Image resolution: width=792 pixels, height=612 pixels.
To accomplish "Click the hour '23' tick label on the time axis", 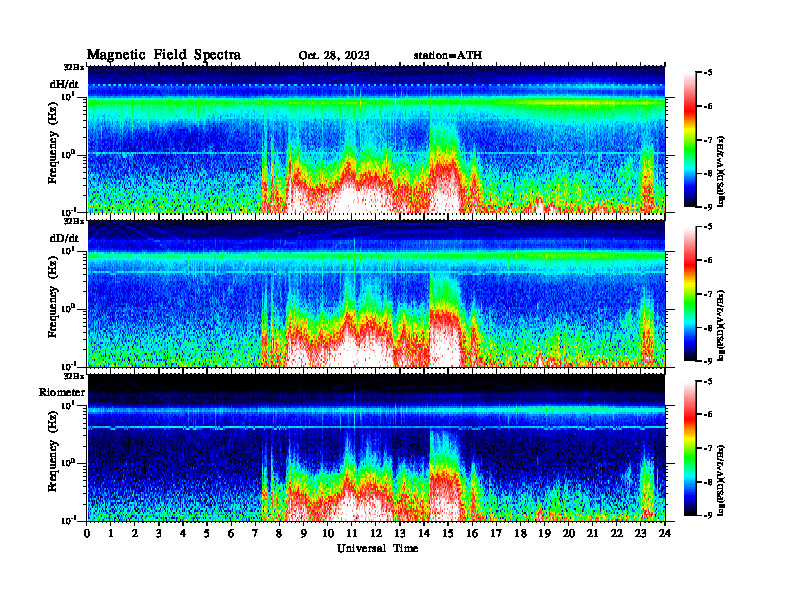I will pyautogui.click(x=640, y=534).
